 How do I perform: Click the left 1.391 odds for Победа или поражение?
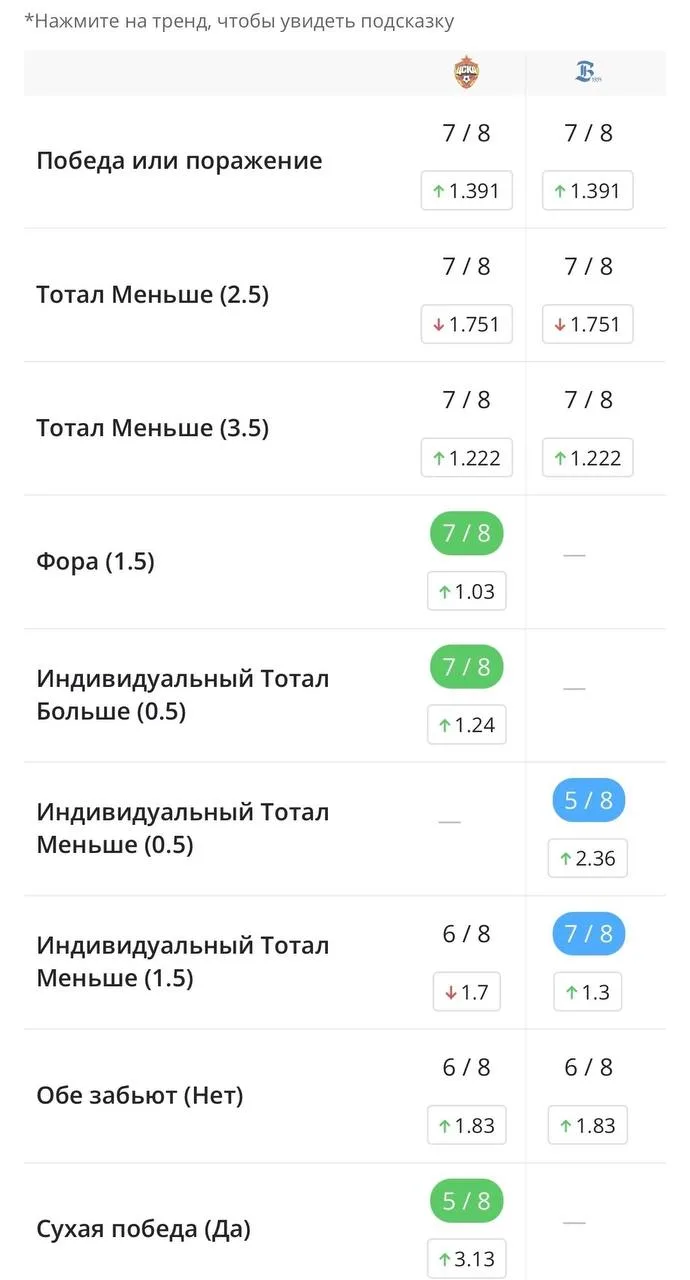[467, 191]
